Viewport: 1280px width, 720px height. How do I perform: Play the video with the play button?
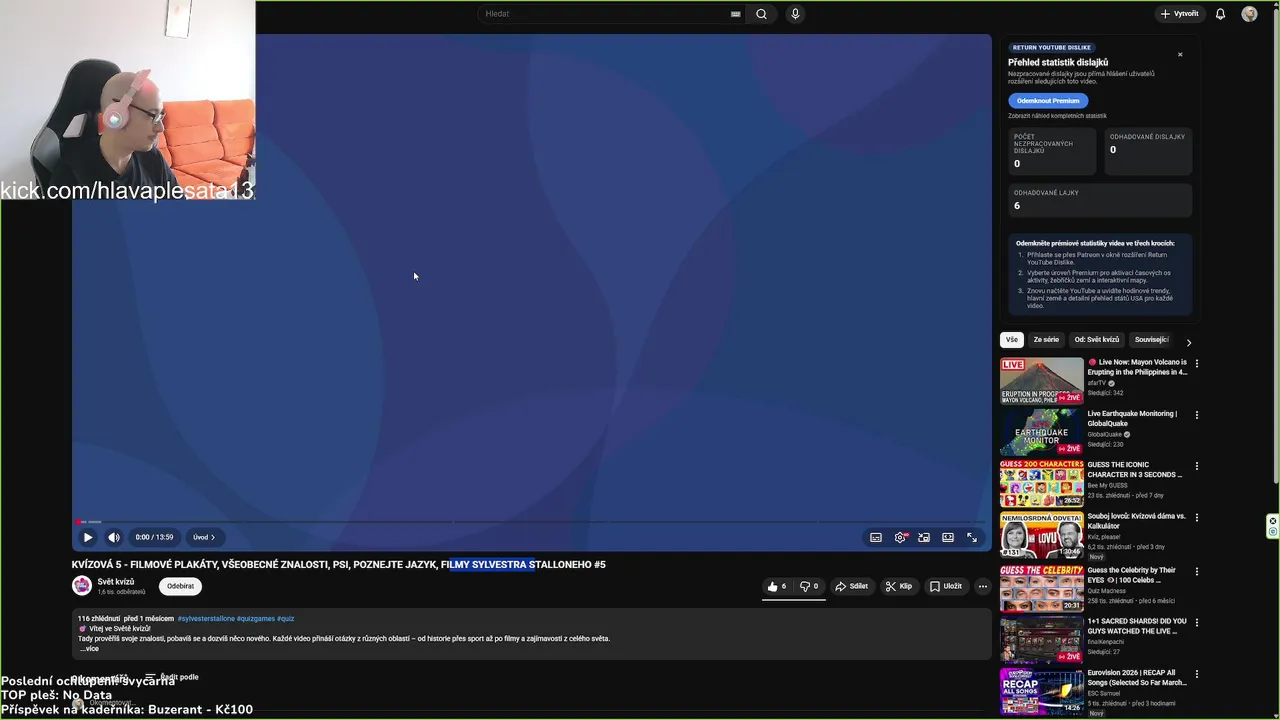click(87, 537)
